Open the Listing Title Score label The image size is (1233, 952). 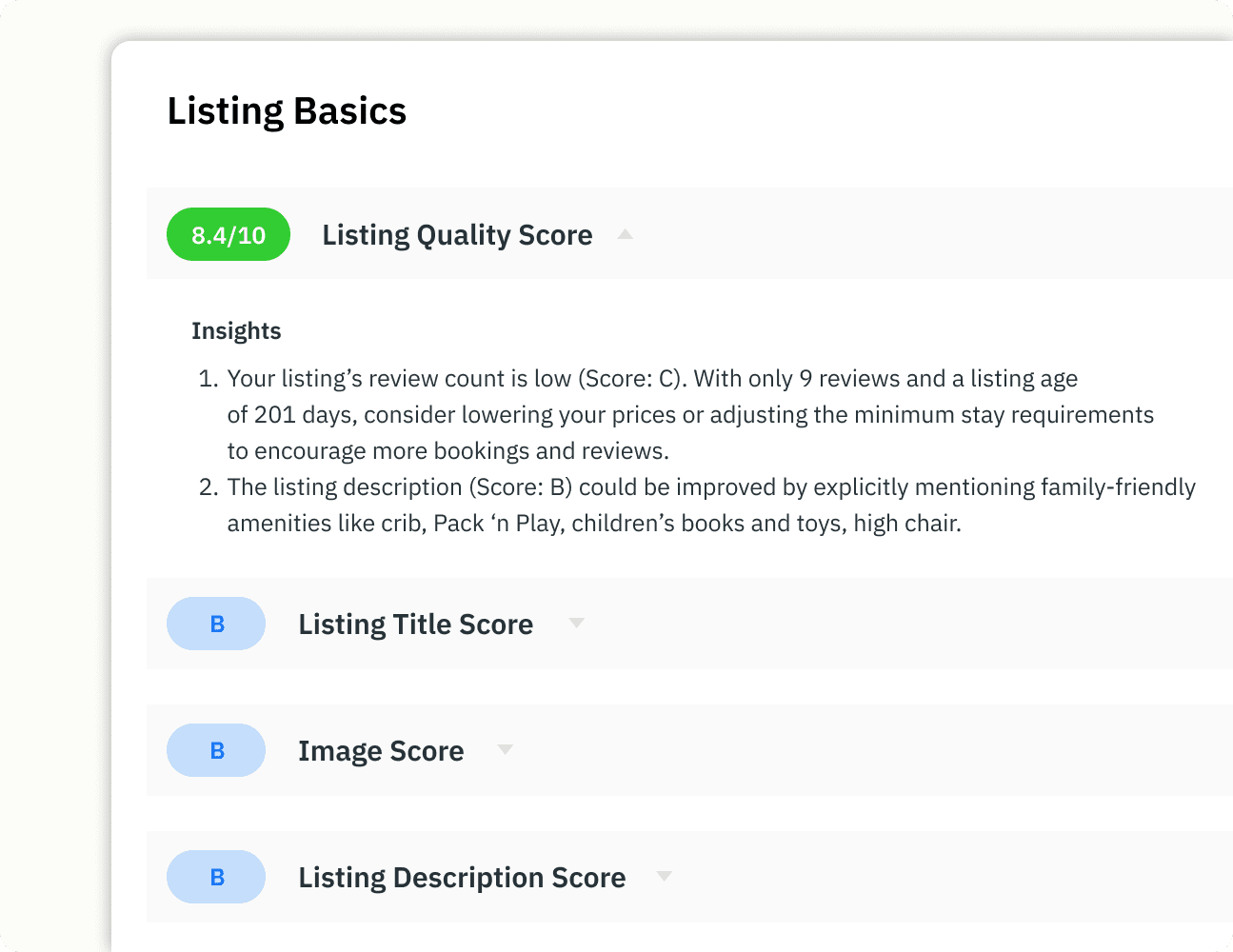click(x=415, y=625)
